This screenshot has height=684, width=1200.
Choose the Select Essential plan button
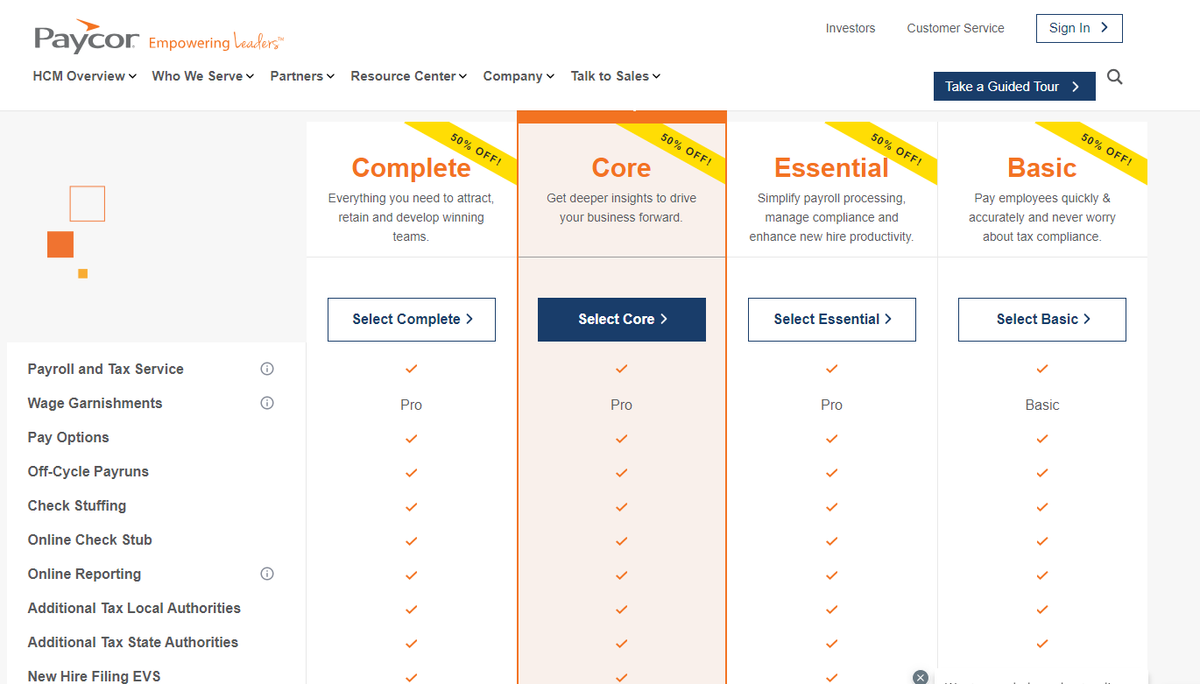point(832,319)
